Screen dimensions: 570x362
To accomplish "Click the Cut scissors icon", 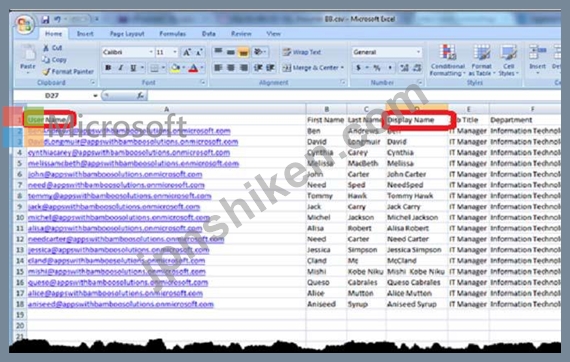I will pos(46,48).
